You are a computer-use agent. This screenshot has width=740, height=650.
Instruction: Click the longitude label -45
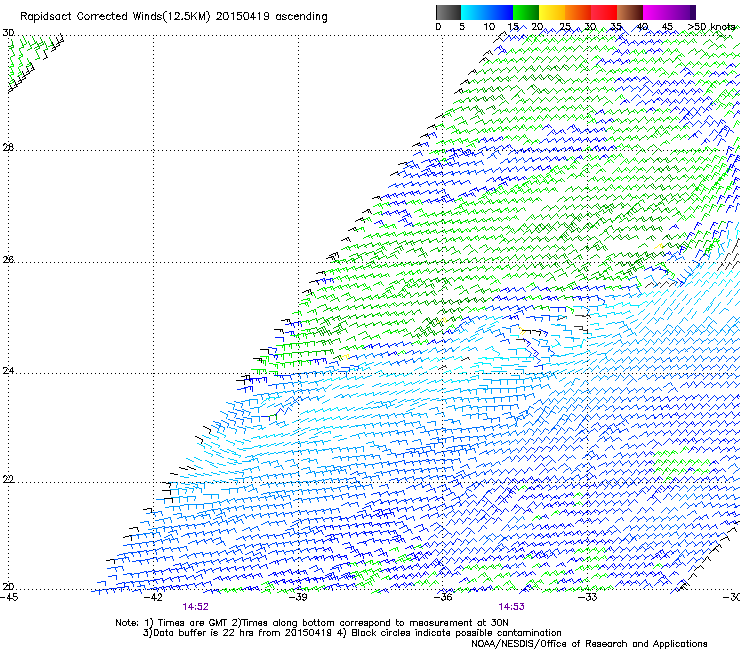[9, 597]
